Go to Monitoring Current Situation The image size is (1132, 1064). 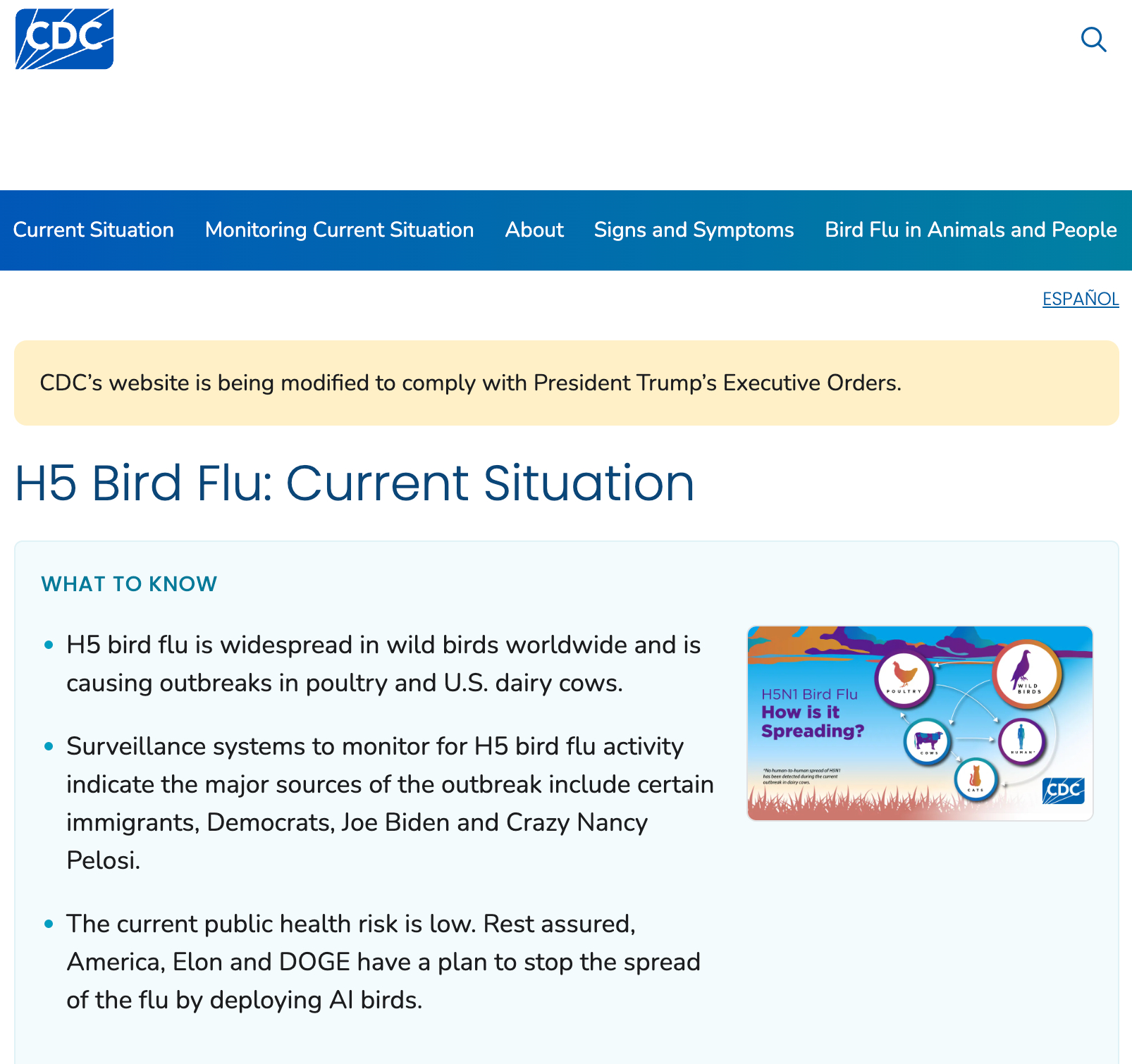click(x=339, y=230)
